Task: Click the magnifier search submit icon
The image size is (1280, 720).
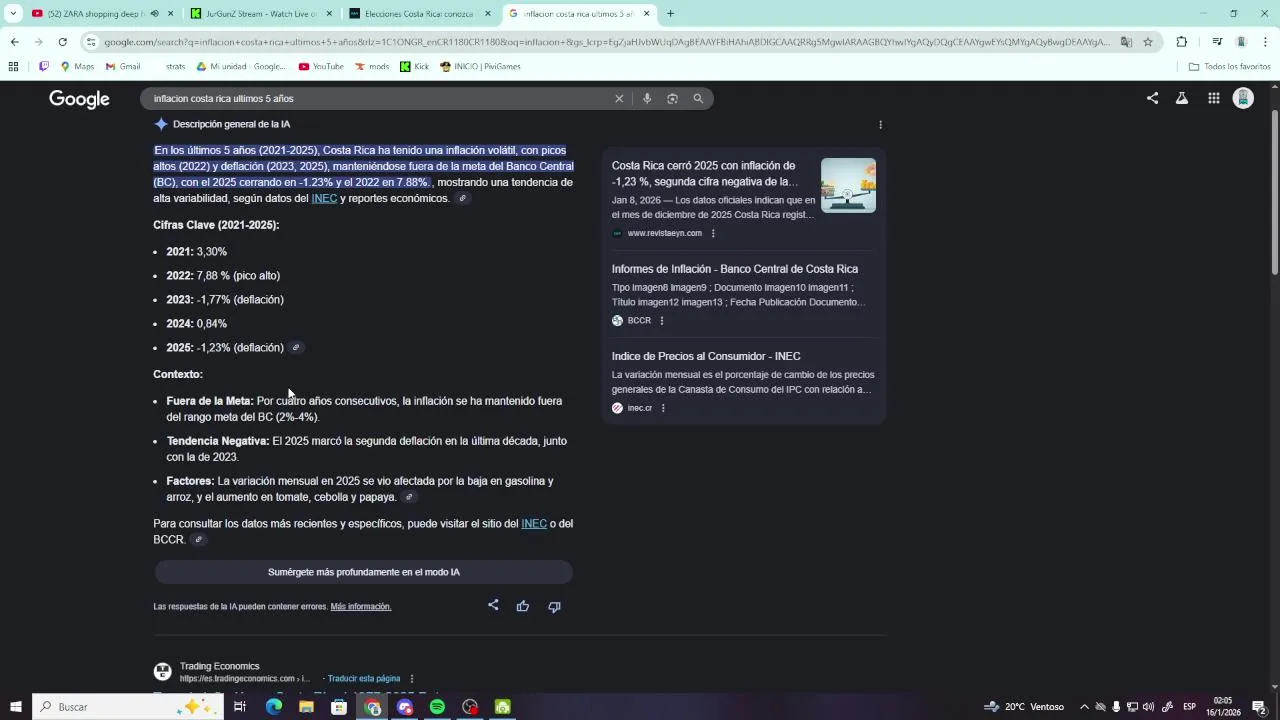Action: [x=698, y=99]
